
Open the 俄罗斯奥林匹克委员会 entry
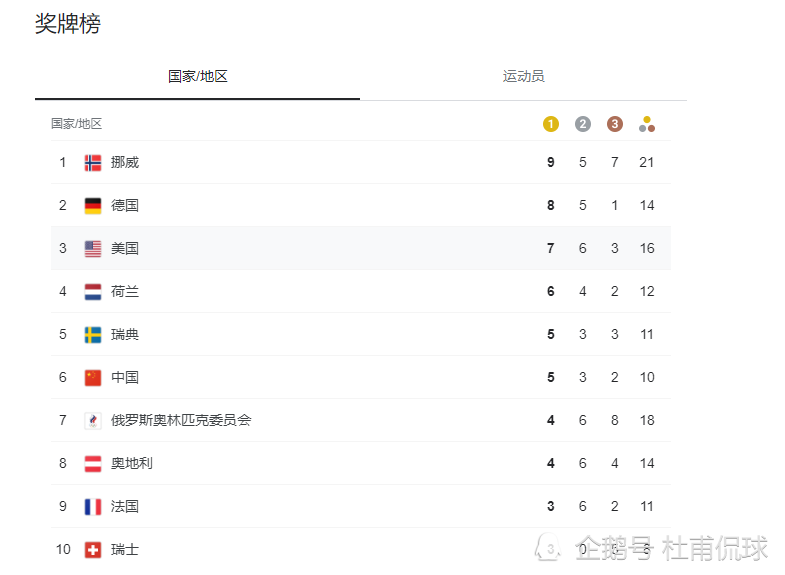coord(181,420)
